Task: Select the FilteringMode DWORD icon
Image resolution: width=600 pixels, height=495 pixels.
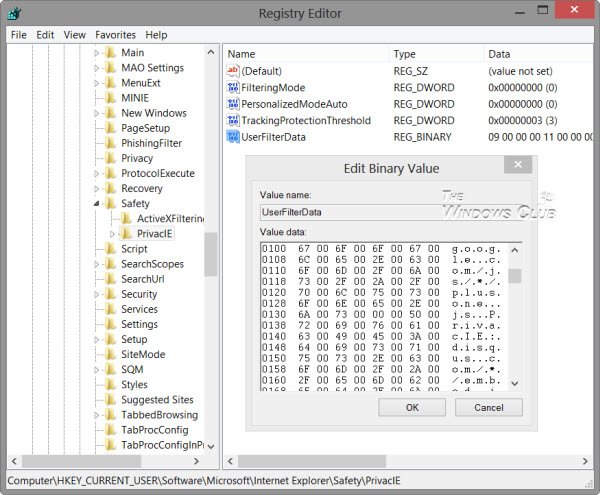Action: click(233, 87)
